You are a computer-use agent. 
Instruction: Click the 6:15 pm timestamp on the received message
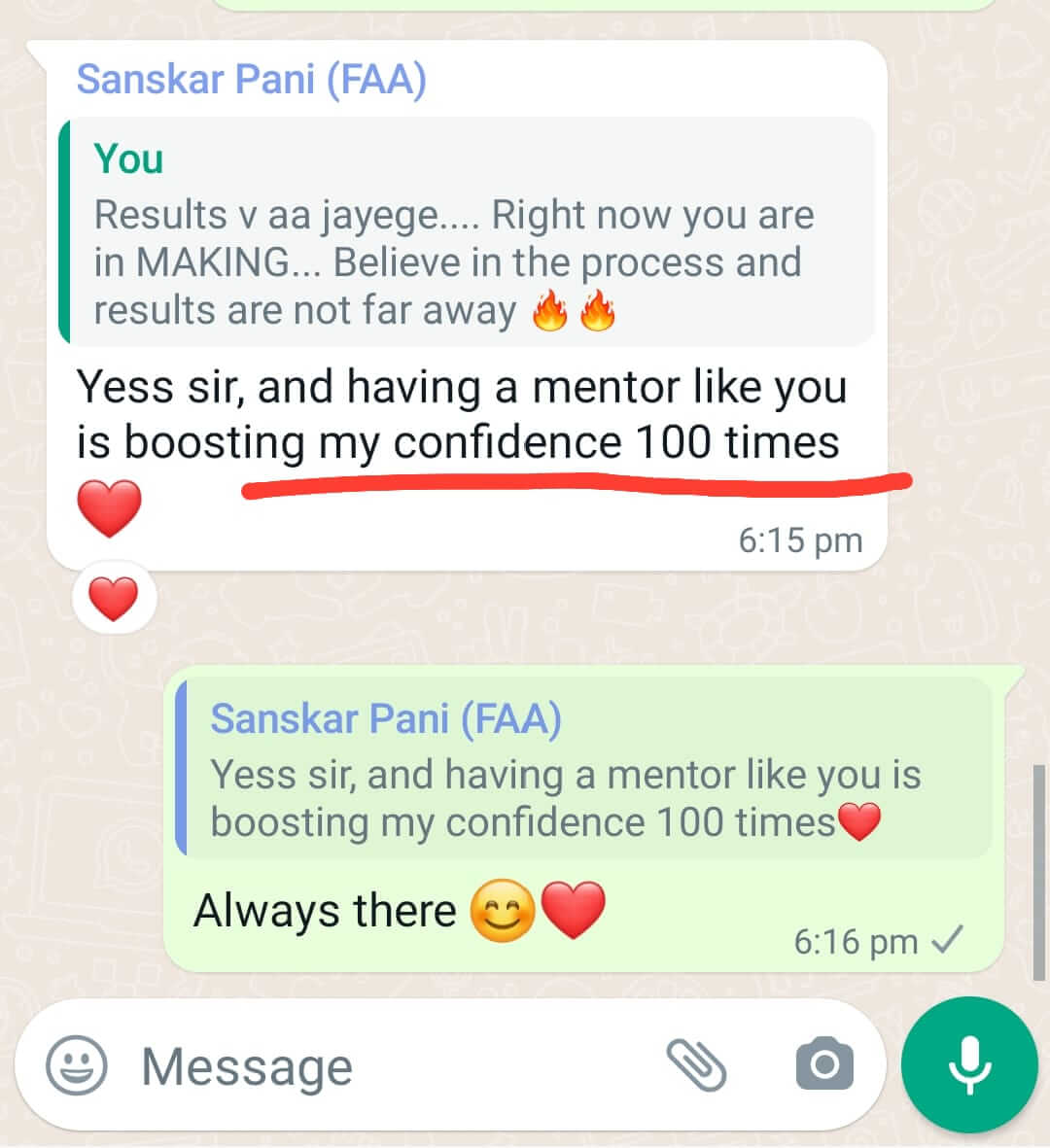coord(800,540)
